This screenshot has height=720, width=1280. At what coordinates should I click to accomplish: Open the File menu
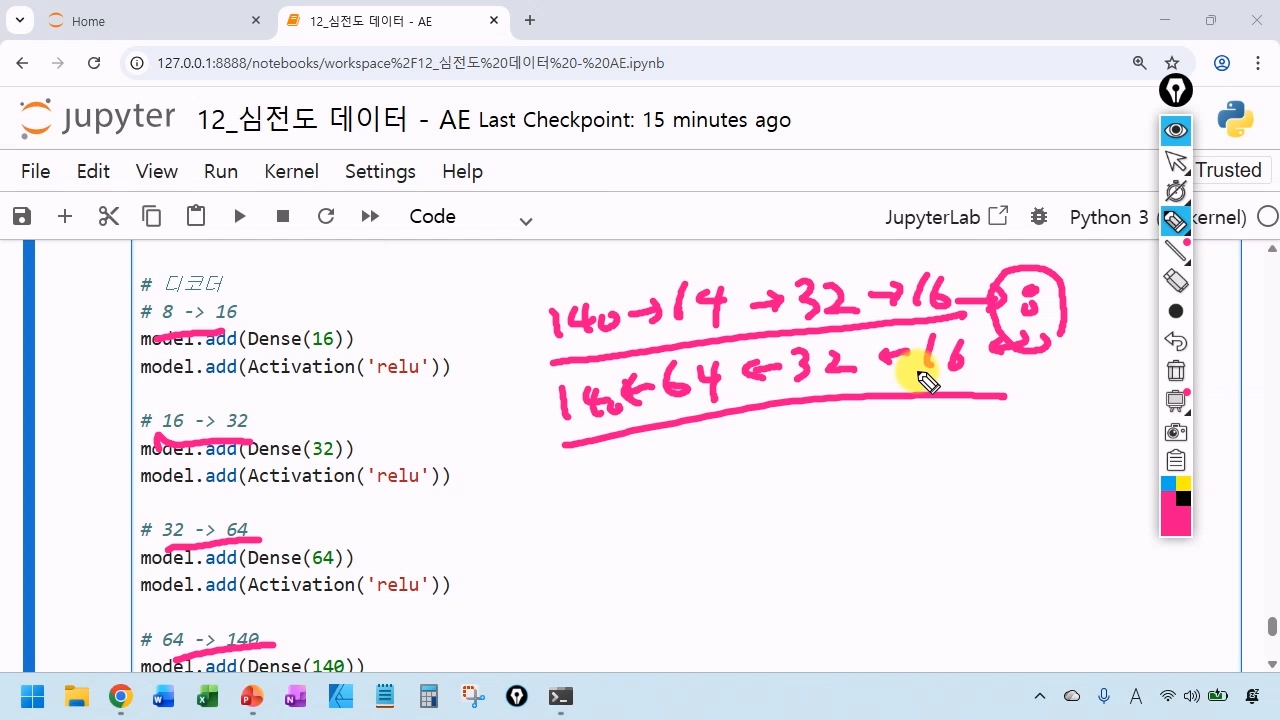pyautogui.click(x=35, y=171)
